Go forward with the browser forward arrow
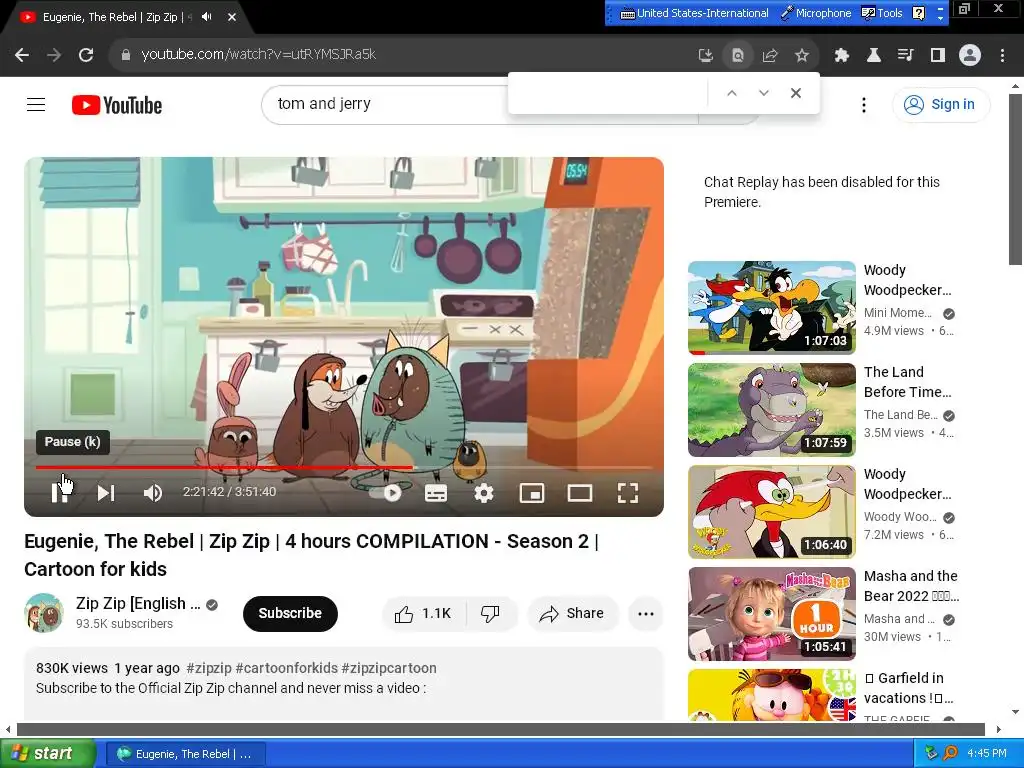 pyautogui.click(x=54, y=55)
